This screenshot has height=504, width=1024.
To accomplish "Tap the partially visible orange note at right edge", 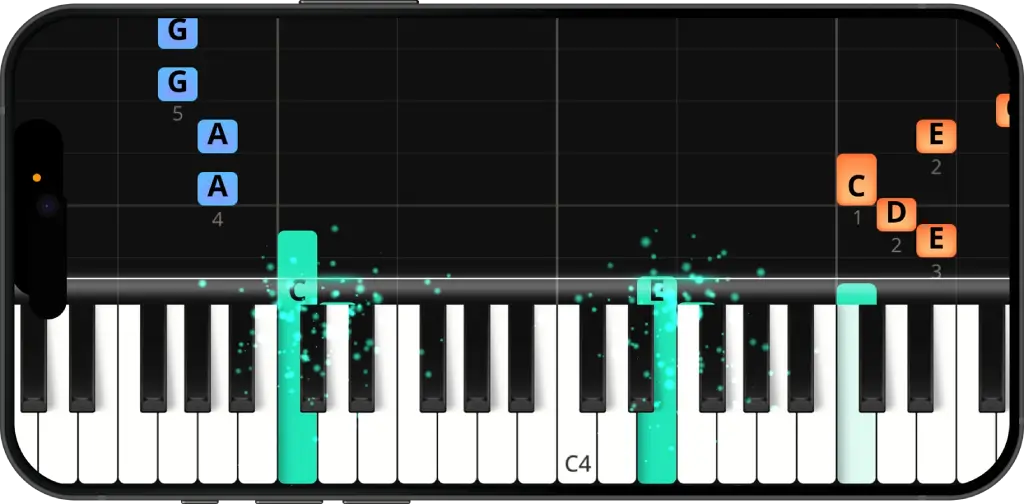I will (1003, 110).
